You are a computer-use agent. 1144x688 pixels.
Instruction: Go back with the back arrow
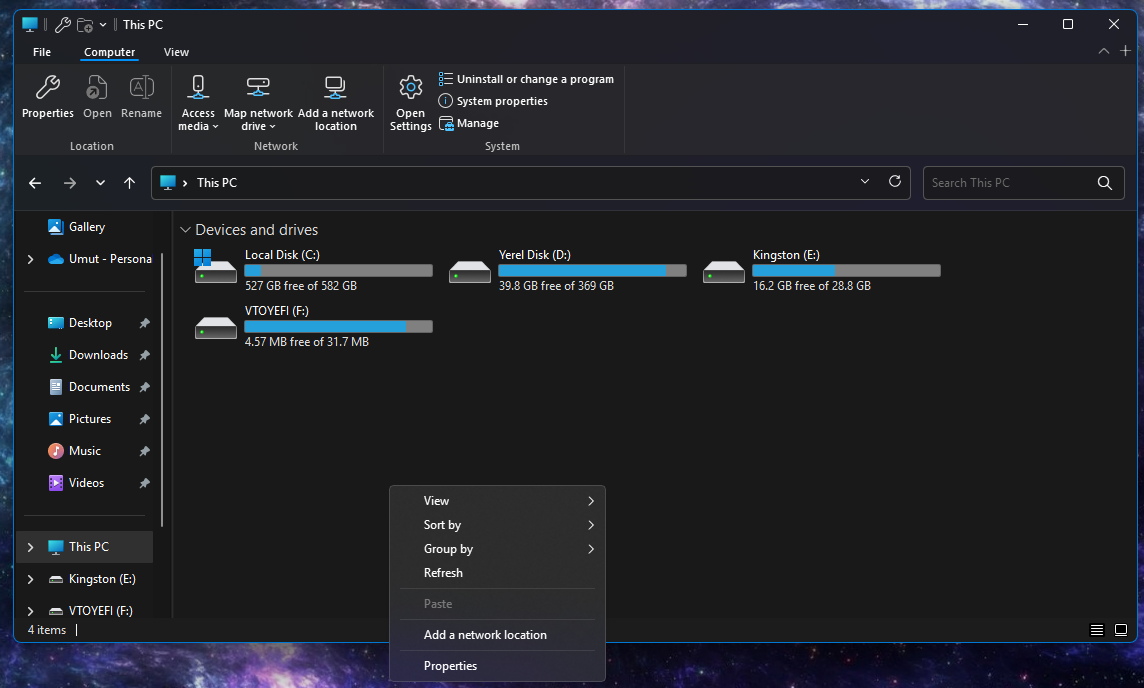coord(35,183)
